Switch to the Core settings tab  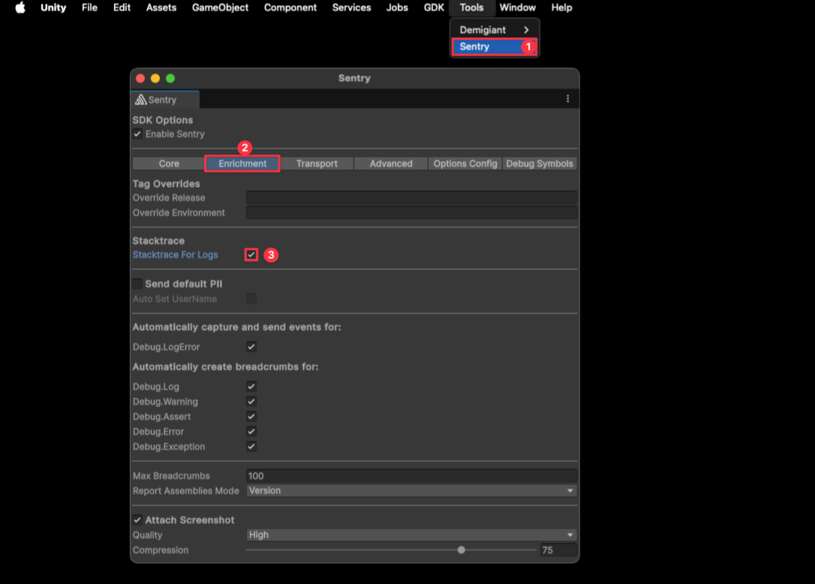[x=168, y=162]
